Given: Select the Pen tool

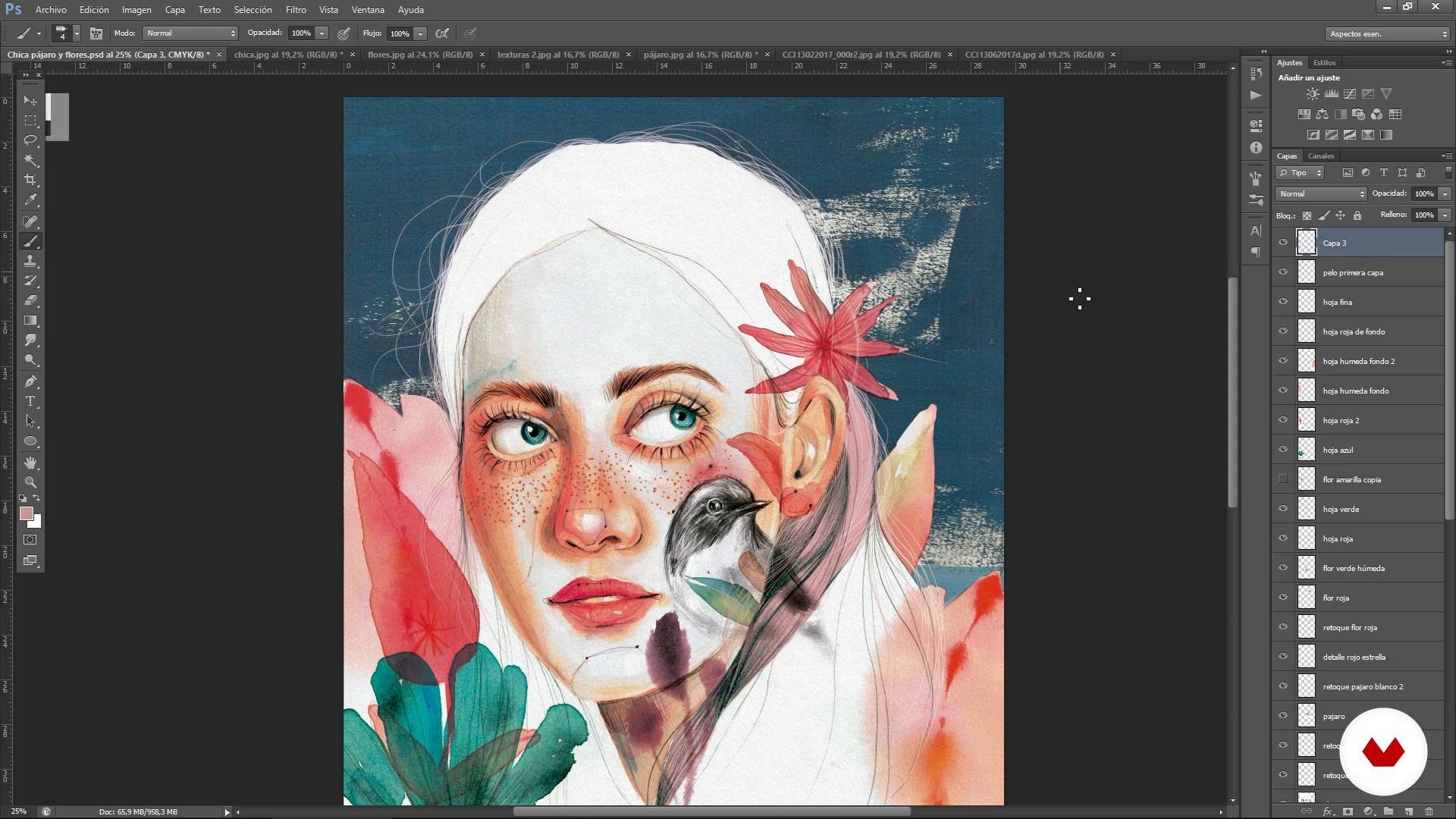Looking at the screenshot, I should click(x=30, y=381).
